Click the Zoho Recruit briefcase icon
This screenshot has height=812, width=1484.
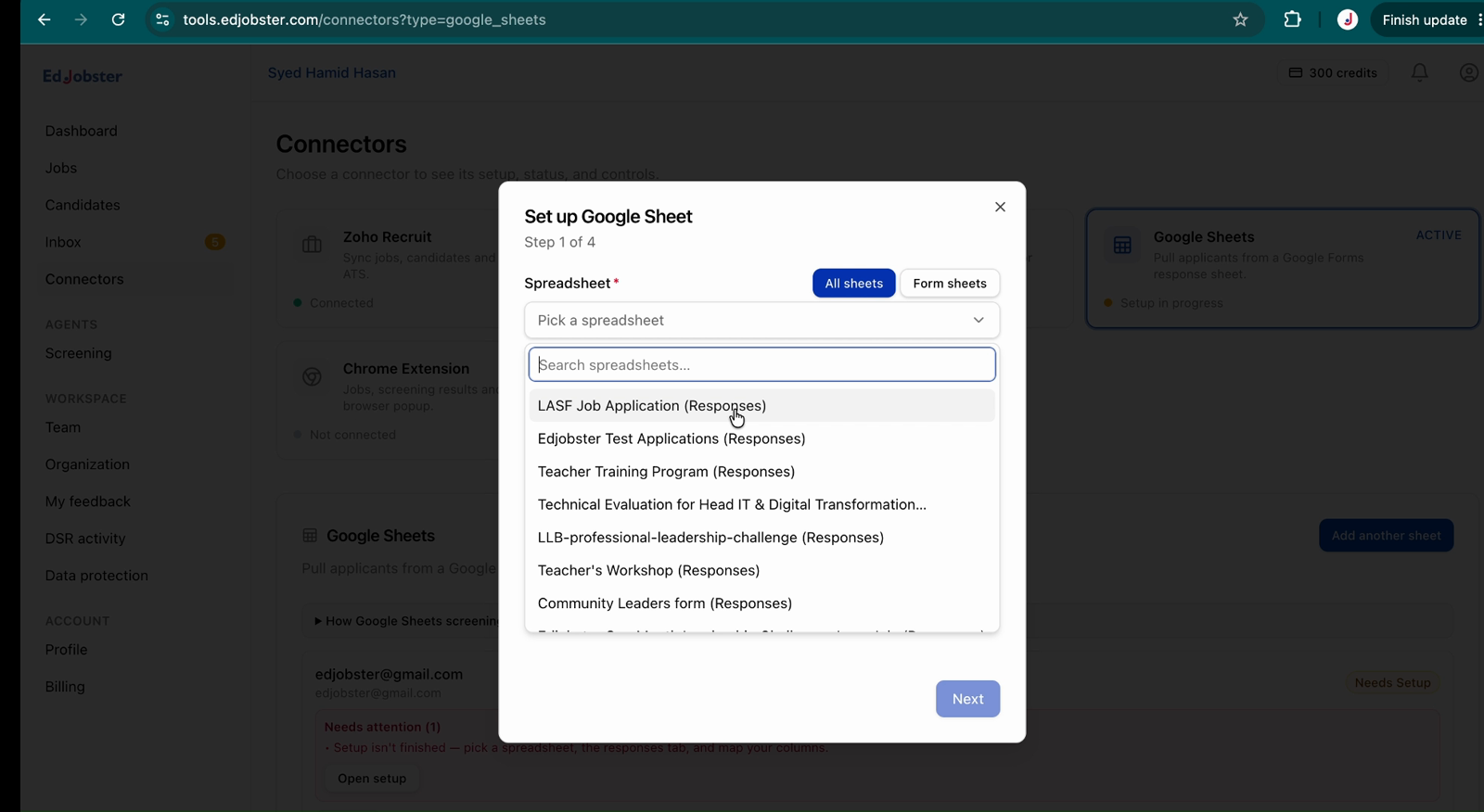coord(312,245)
